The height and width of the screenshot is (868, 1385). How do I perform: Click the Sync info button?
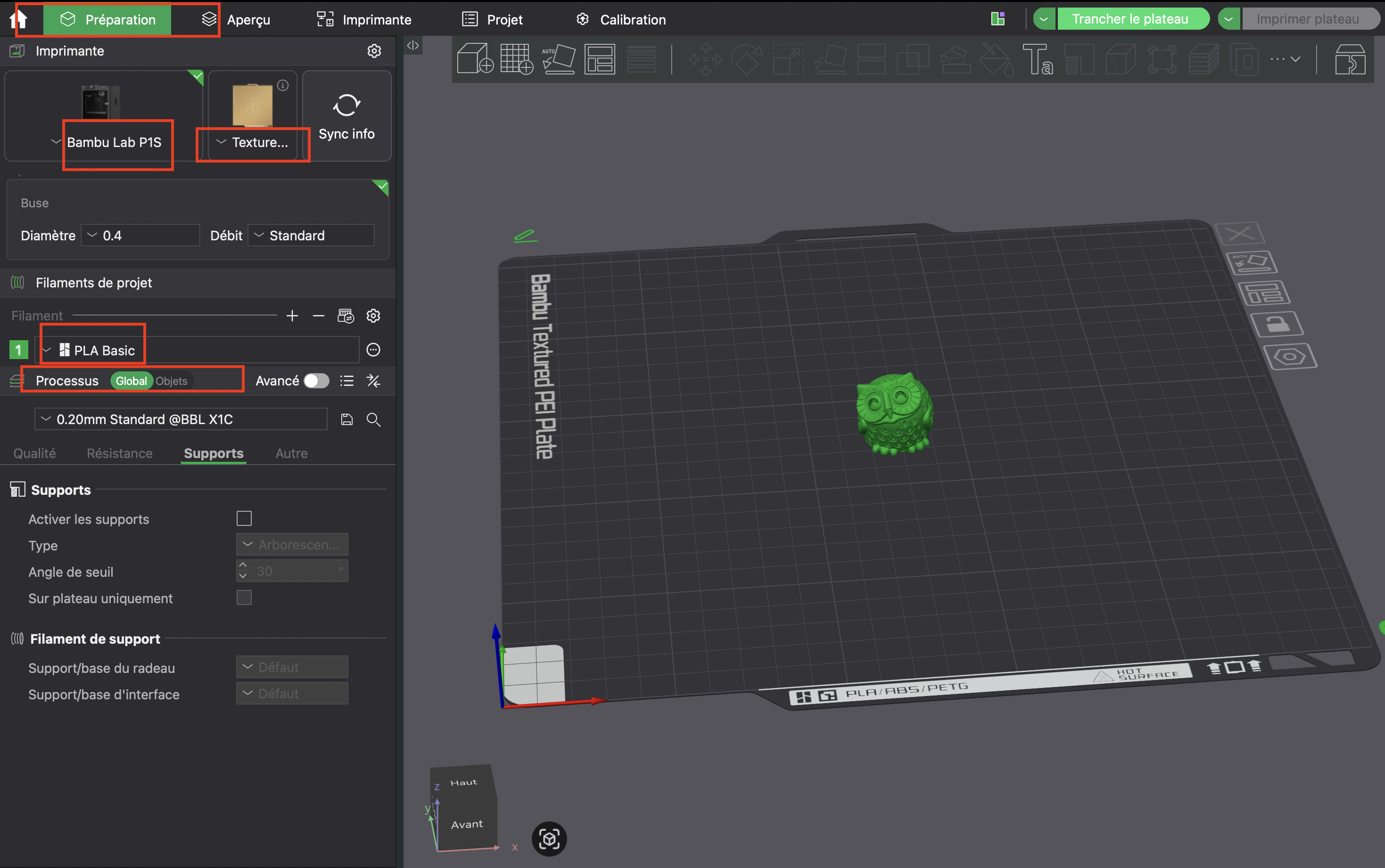[346, 116]
